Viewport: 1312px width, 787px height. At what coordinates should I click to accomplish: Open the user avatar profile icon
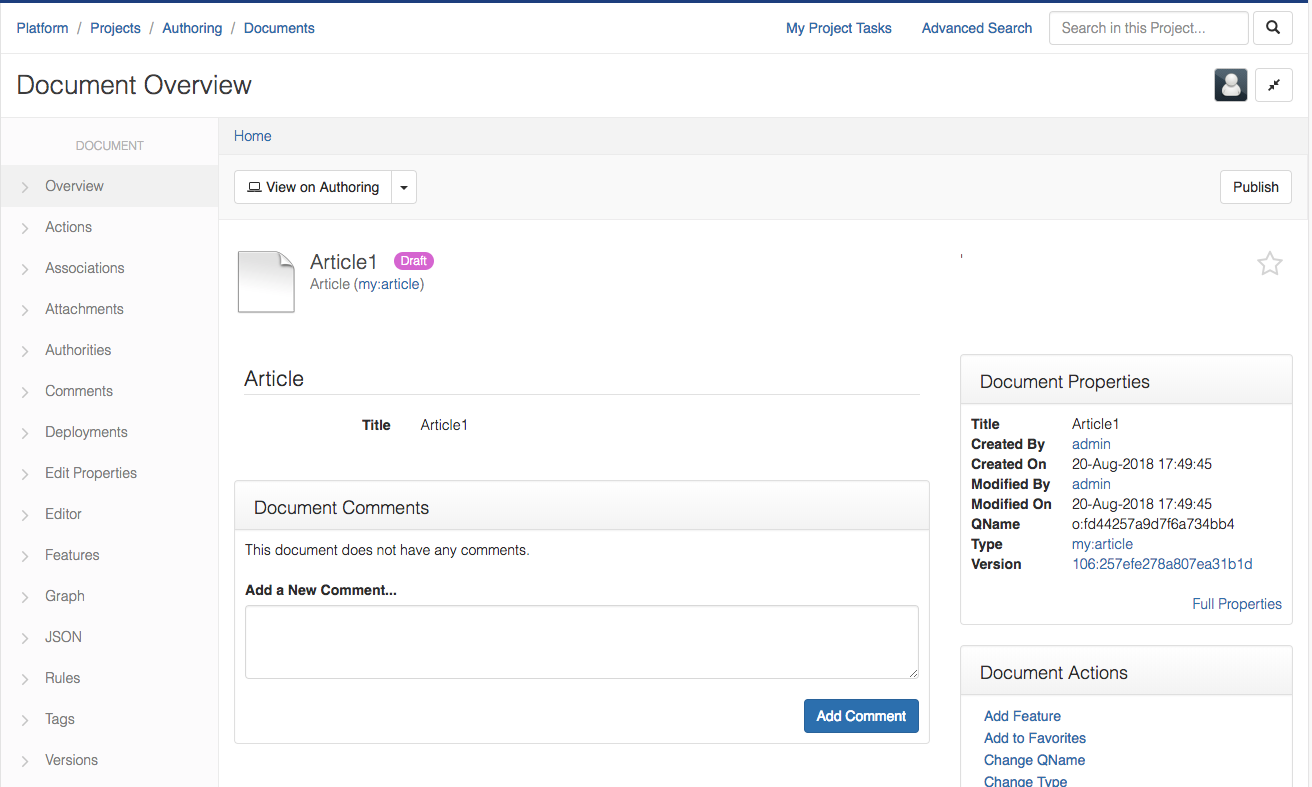[1230, 86]
